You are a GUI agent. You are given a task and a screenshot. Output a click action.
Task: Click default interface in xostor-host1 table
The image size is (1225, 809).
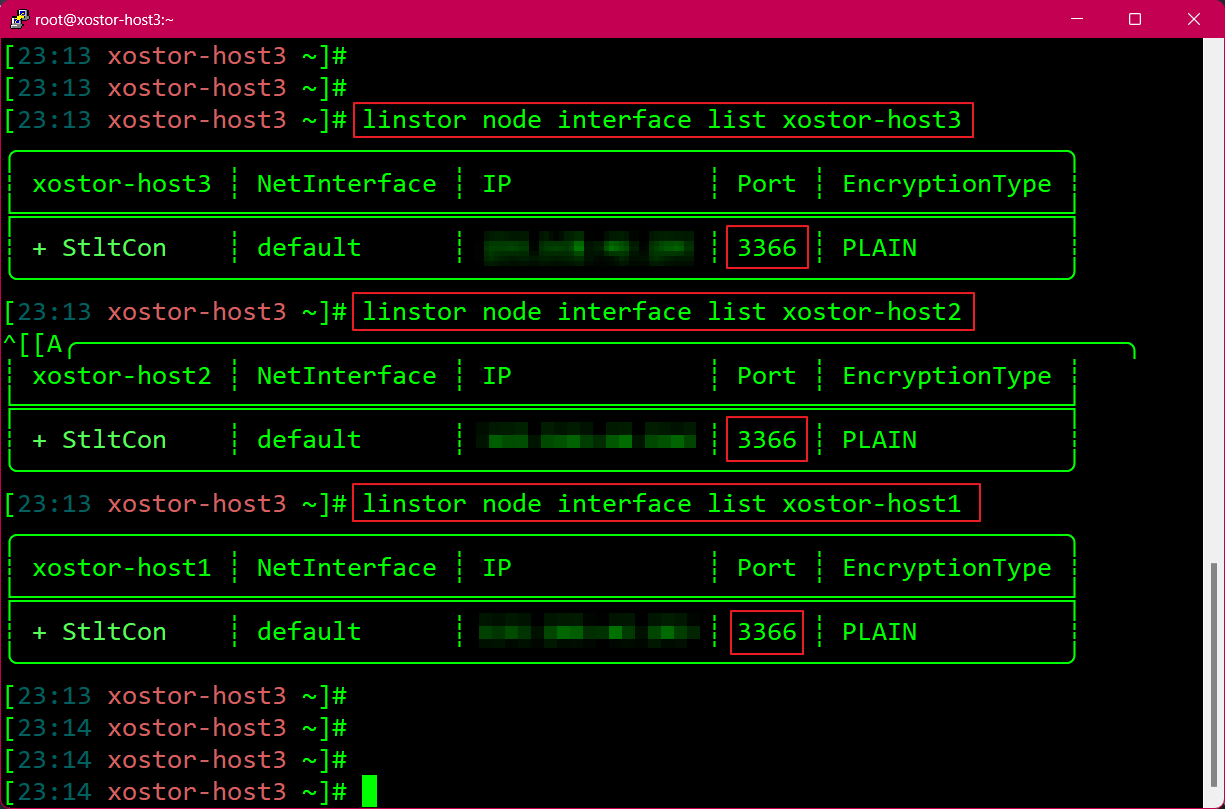(x=309, y=632)
